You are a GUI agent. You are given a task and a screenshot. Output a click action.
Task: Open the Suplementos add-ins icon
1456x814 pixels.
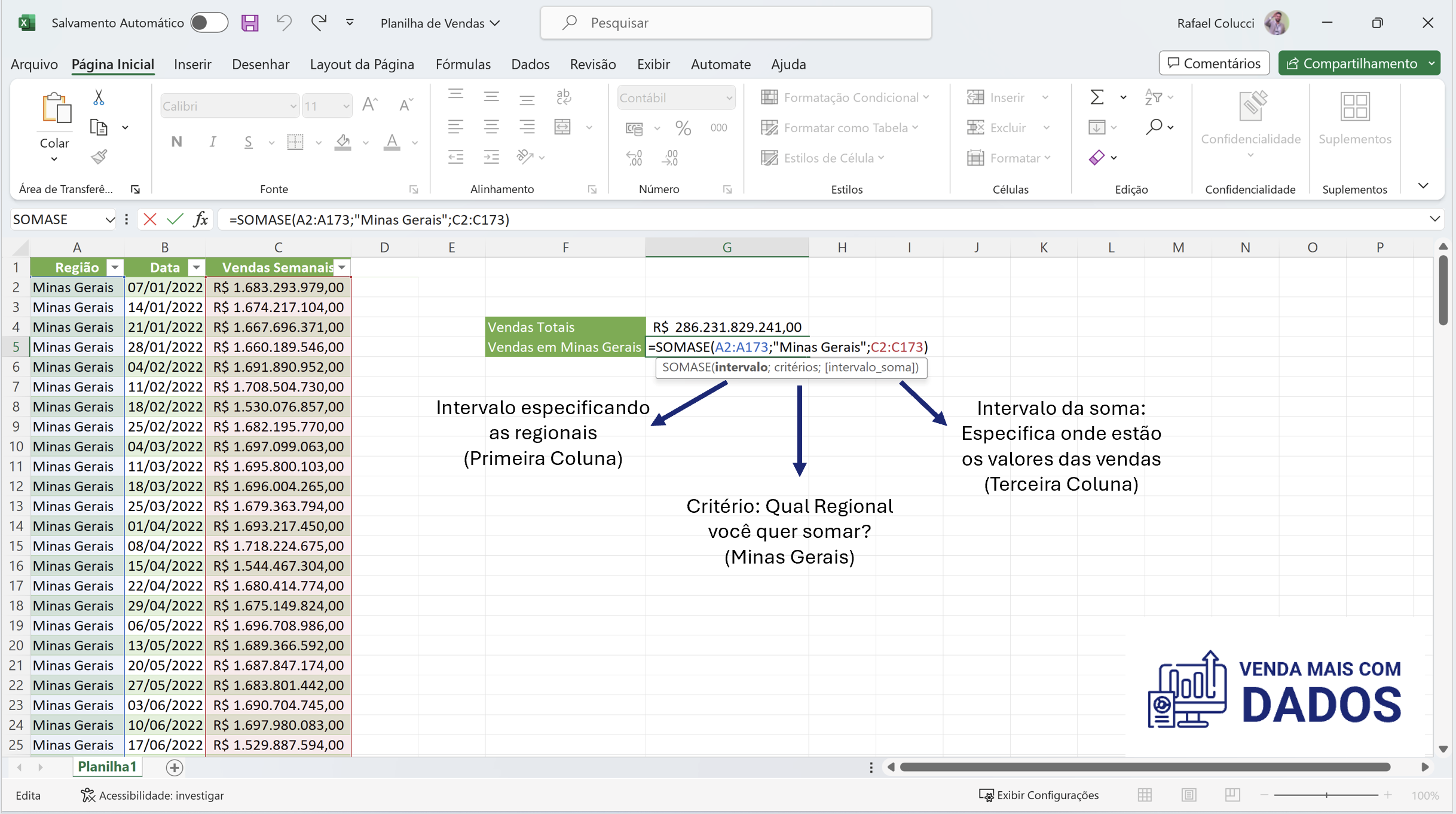pyautogui.click(x=1355, y=106)
